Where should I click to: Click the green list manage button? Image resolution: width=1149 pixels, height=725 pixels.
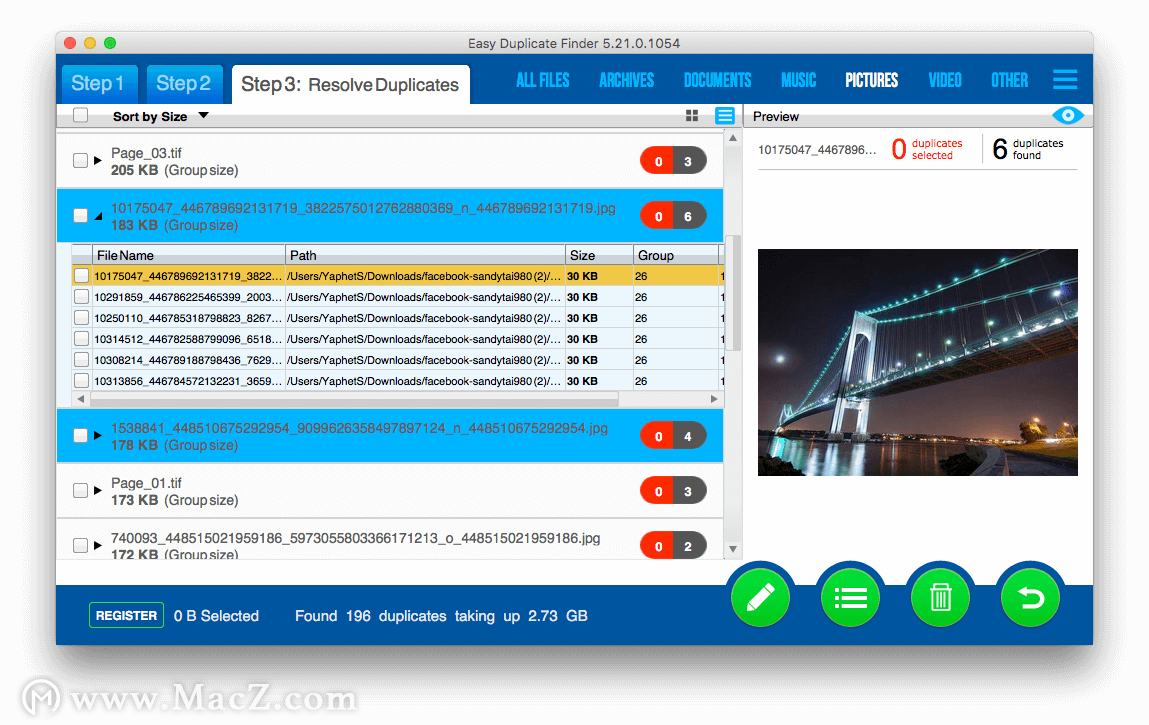[x=850, y=597]
